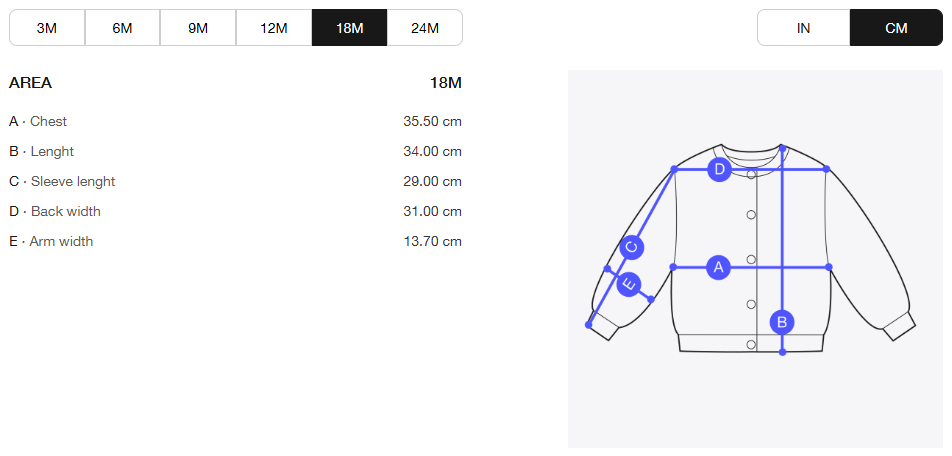This screenshot has width=952, height=456.
Task: Click the B length marker on diagram
Action: click(x=782, y=322)
